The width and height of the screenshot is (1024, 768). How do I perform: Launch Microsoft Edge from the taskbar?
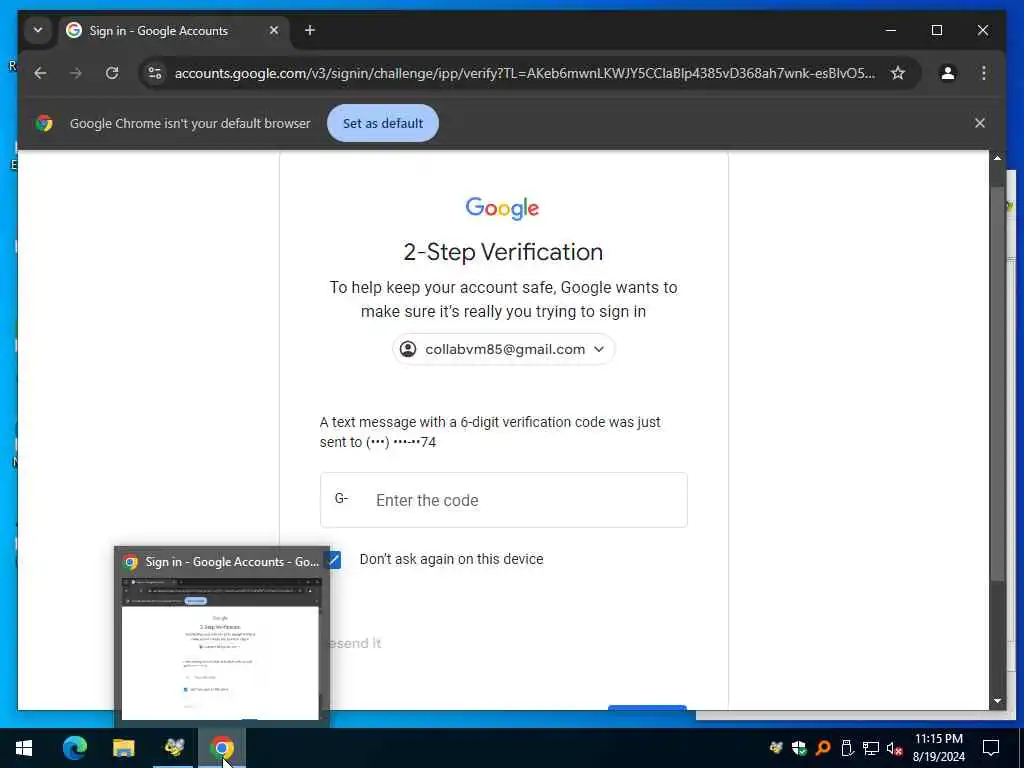tap(74, 748)
